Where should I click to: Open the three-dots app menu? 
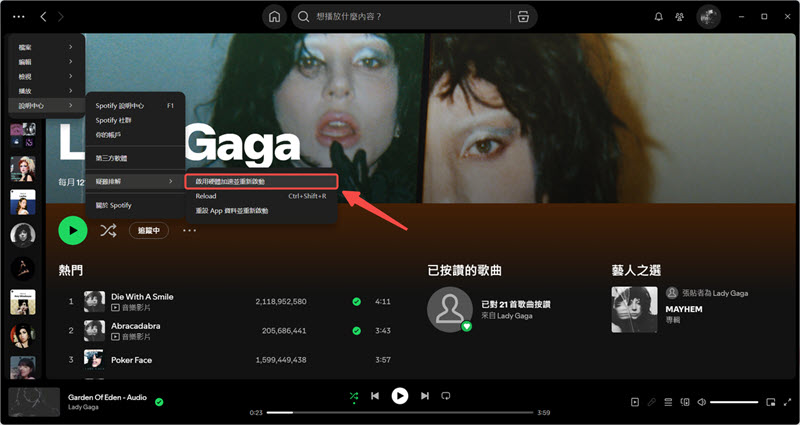[18, 17]
